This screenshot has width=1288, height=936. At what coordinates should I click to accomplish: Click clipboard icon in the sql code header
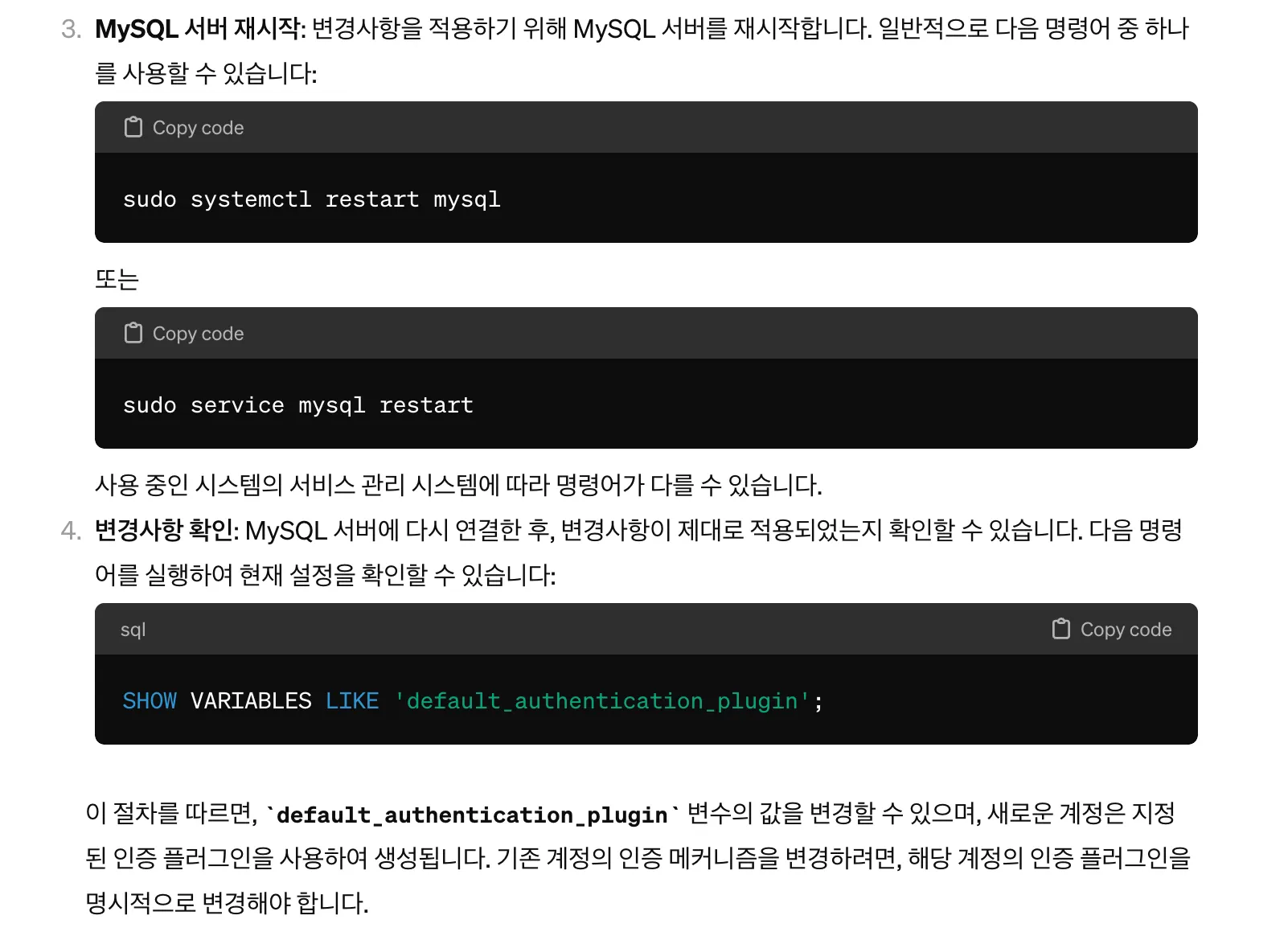click(x=1061, y=629)
